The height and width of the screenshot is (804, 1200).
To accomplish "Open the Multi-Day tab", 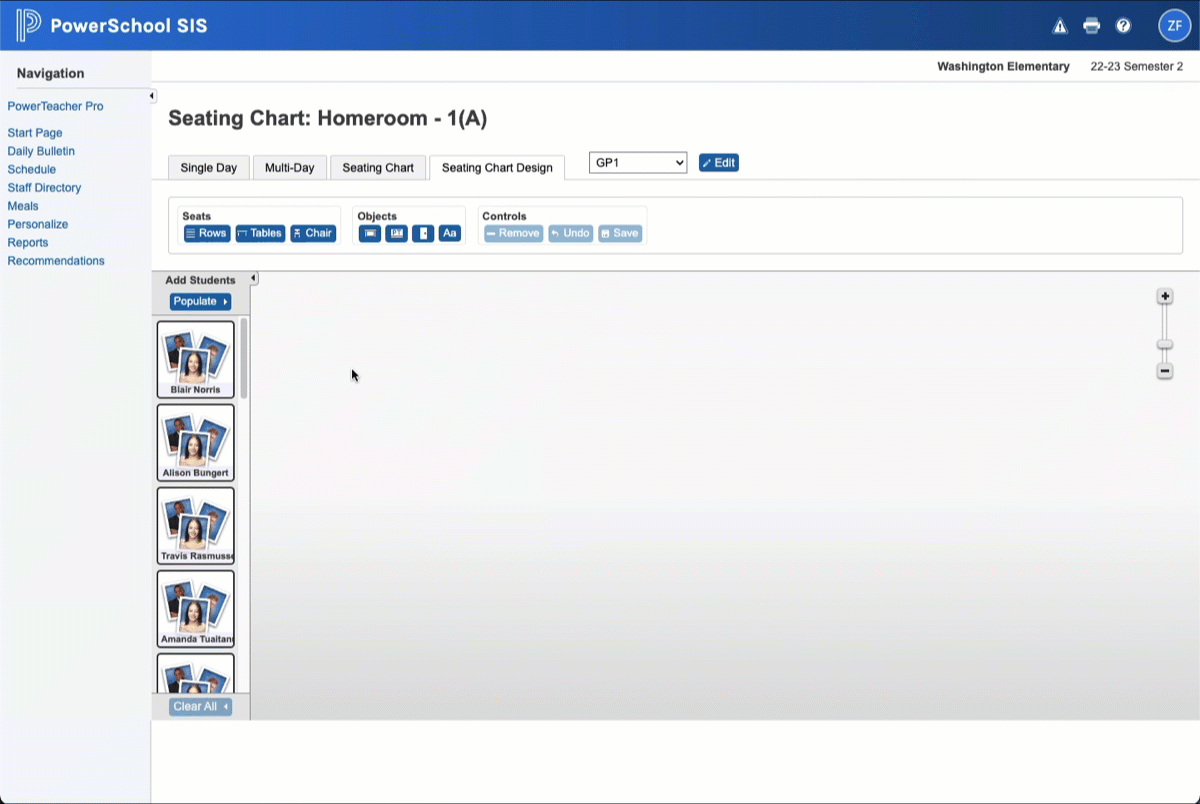I will coord(290,167).
